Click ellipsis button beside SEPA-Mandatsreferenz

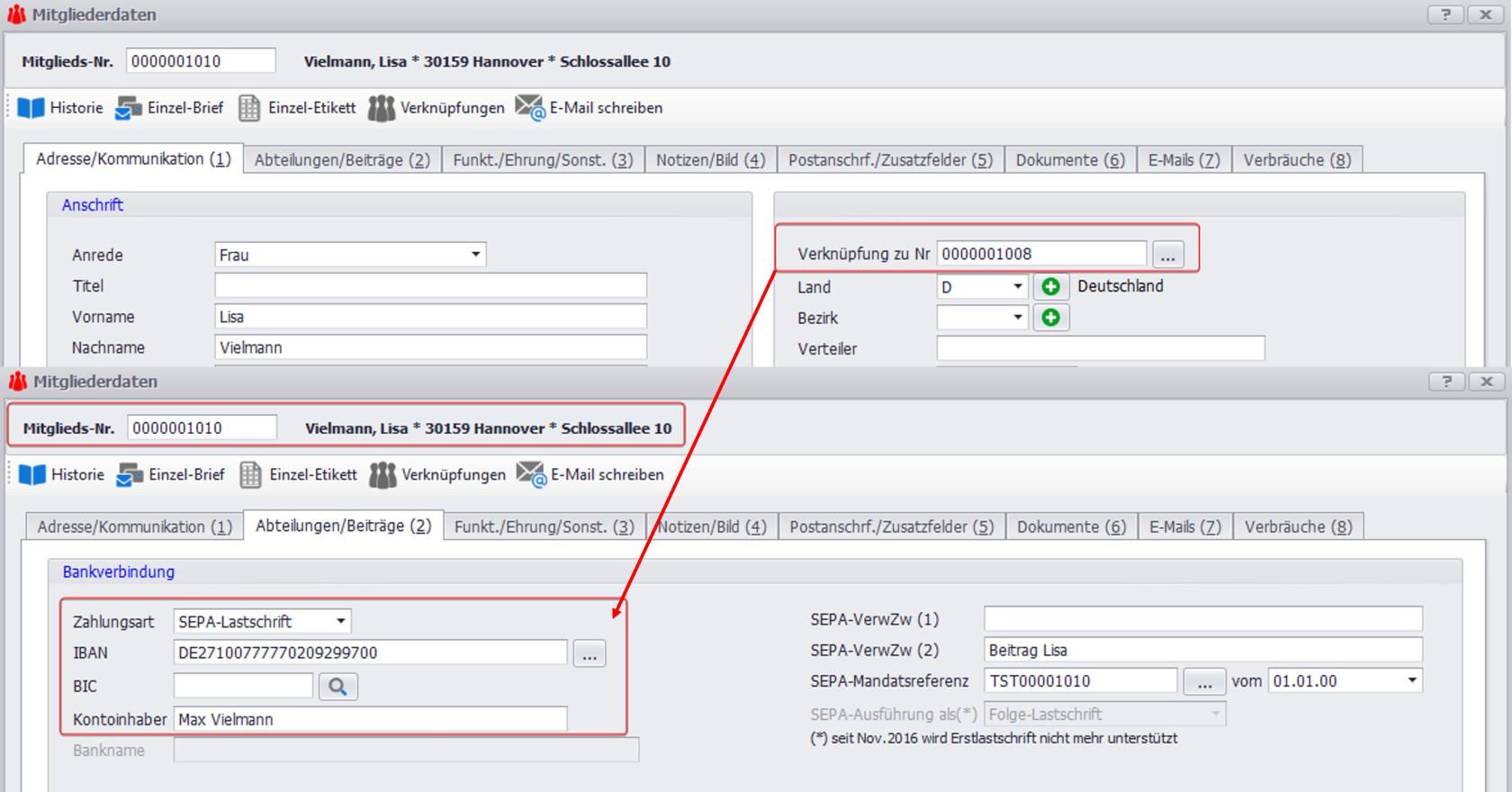pyautogui.click(x=1204, y=681)
